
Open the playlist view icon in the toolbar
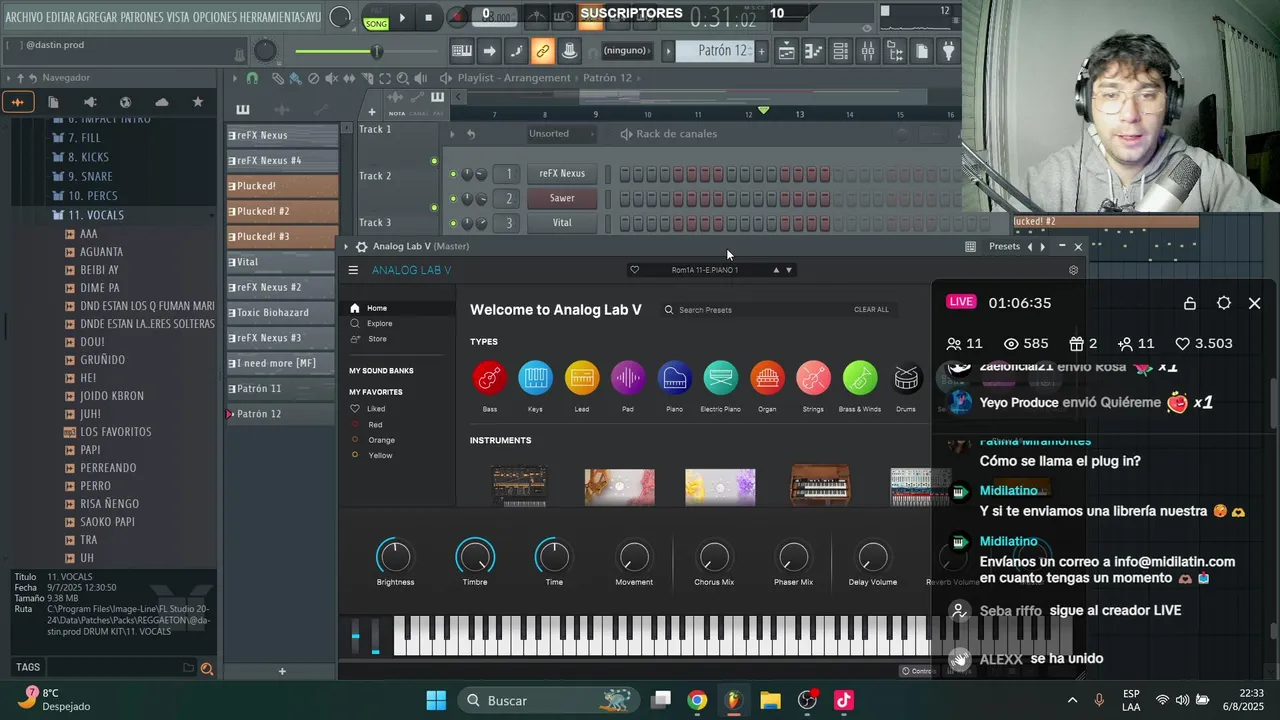coord(787,51)
